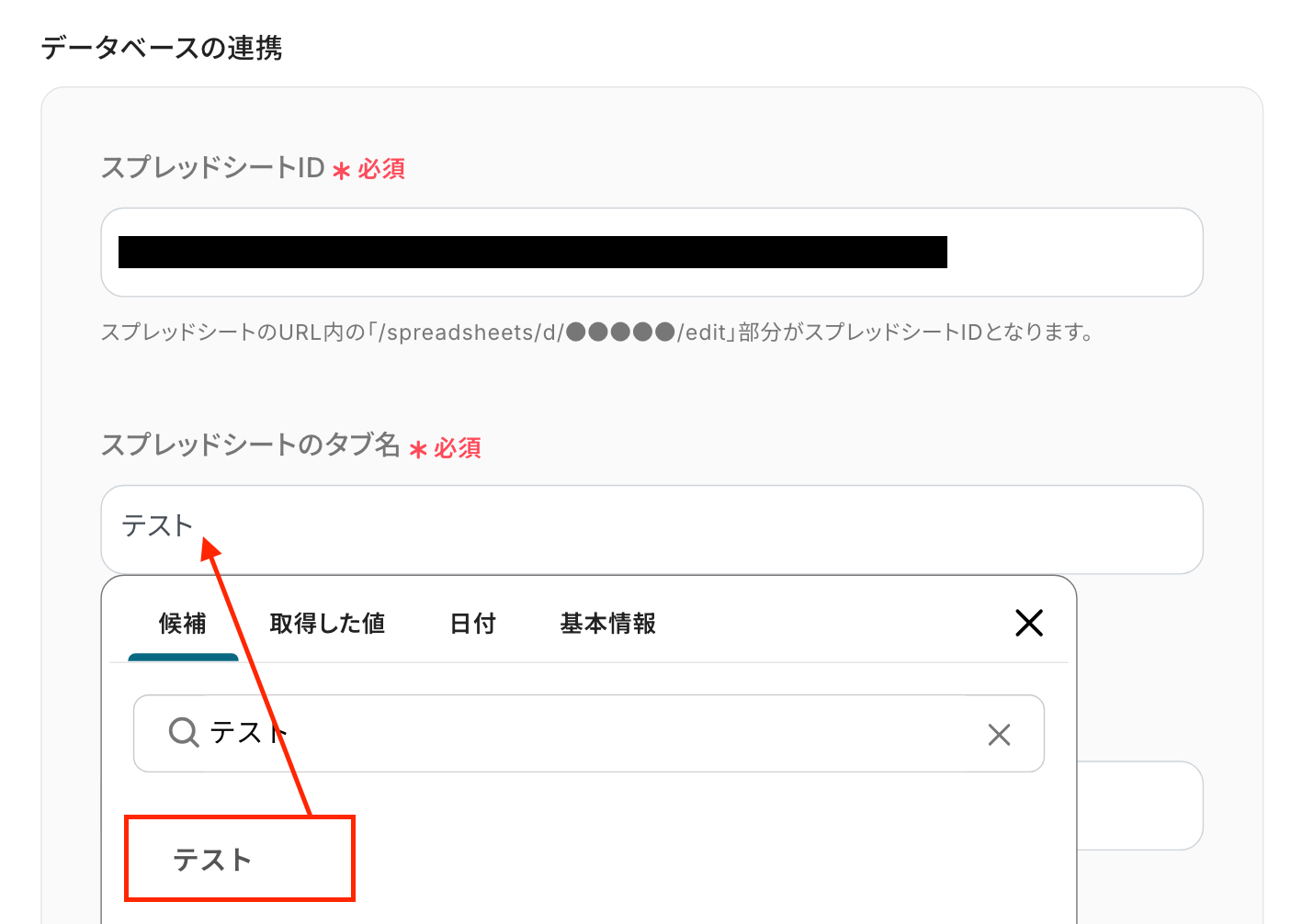Clear the search box text with X
This screenshot has height=924, width=1314.
[x=999, y=734]
